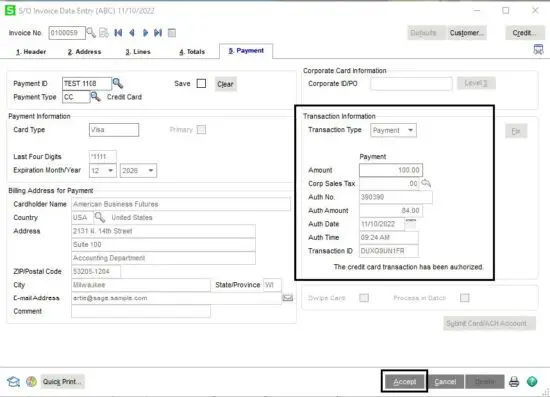Screen dimensions: 550x397
Task: Click the Transaction ID field
Action: click(389, 251)
